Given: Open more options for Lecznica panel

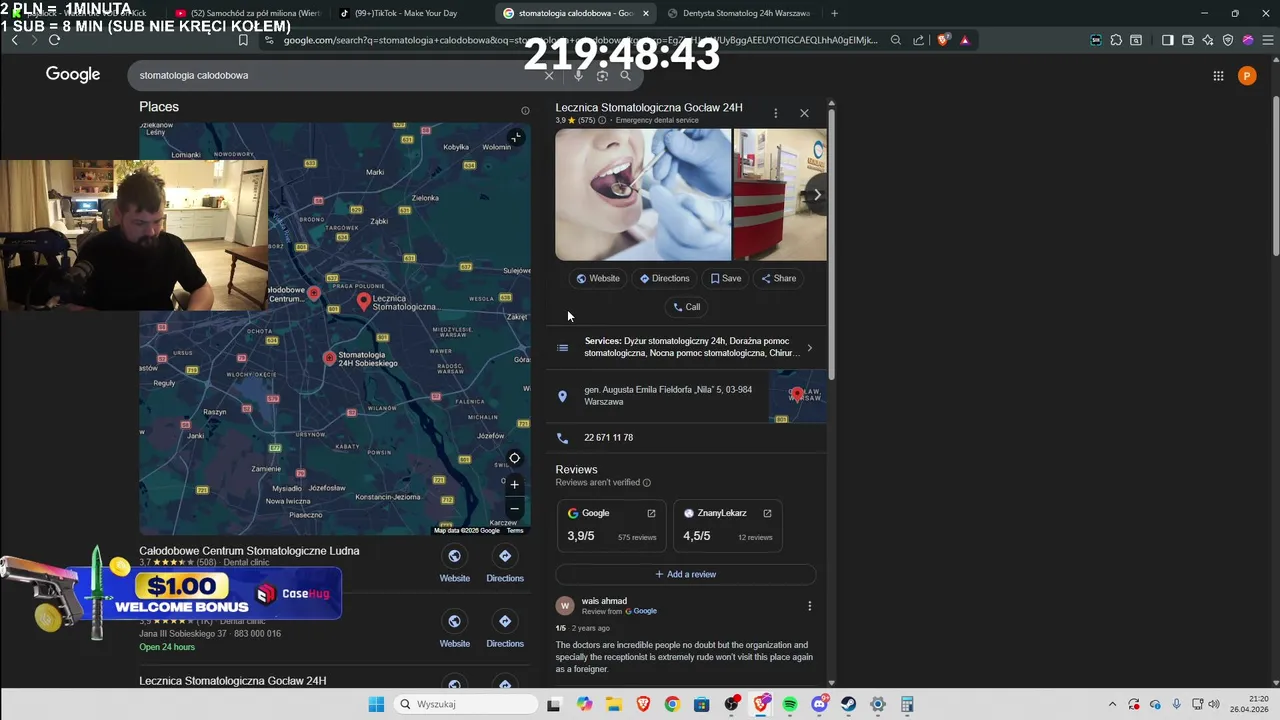Looking at the screenshot, I should [x=775, y=113].
